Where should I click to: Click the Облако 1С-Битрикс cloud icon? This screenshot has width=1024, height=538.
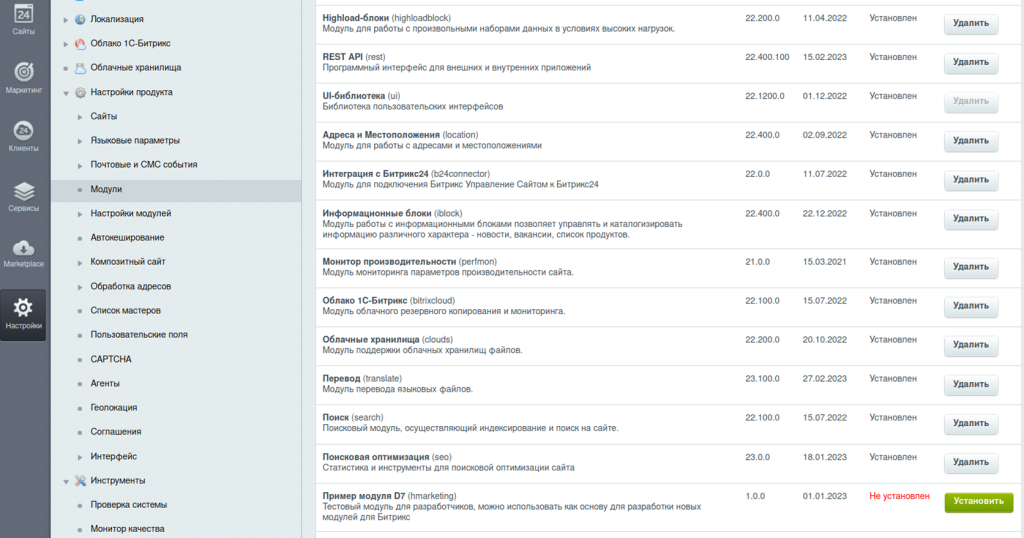[x=80, y=44]
